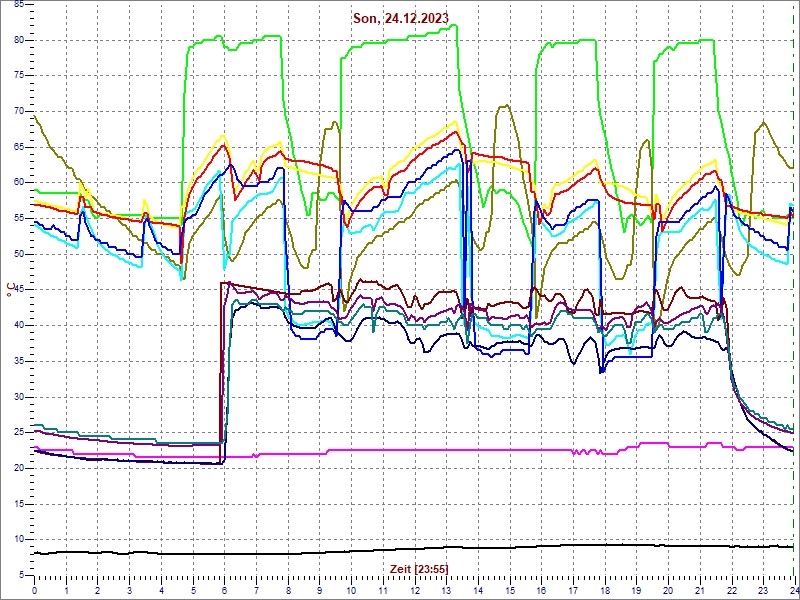The width and height of the screenshot is (800, 600).
Task: Click the hour 0 tick label
Action: click(x=35, y=591)
